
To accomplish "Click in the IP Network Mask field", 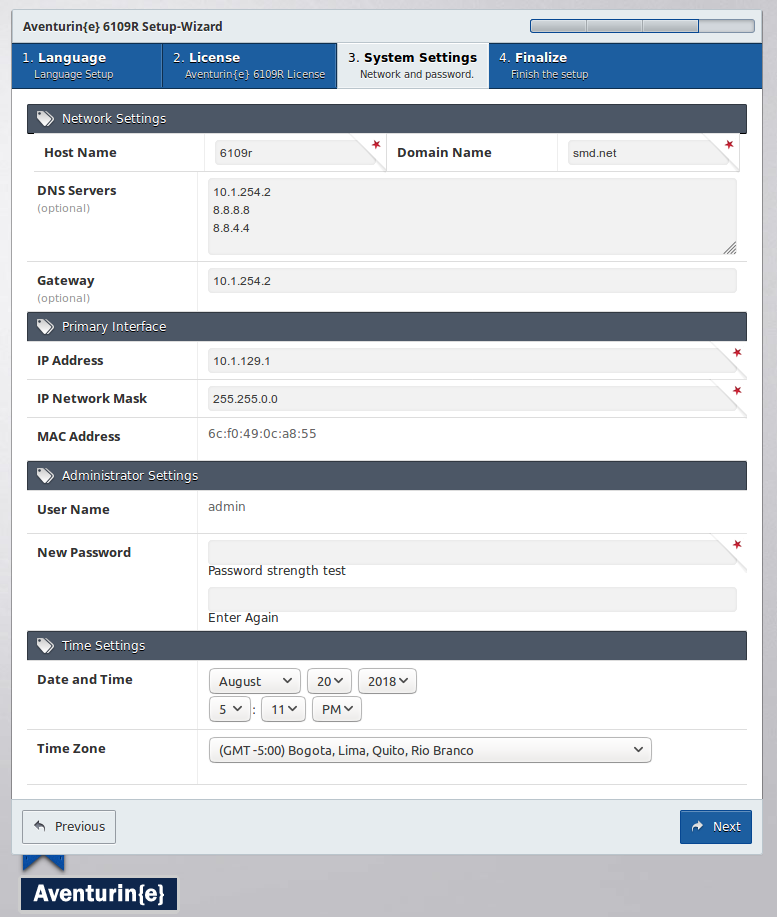I will pyautogui.click(x=472, y=399).
